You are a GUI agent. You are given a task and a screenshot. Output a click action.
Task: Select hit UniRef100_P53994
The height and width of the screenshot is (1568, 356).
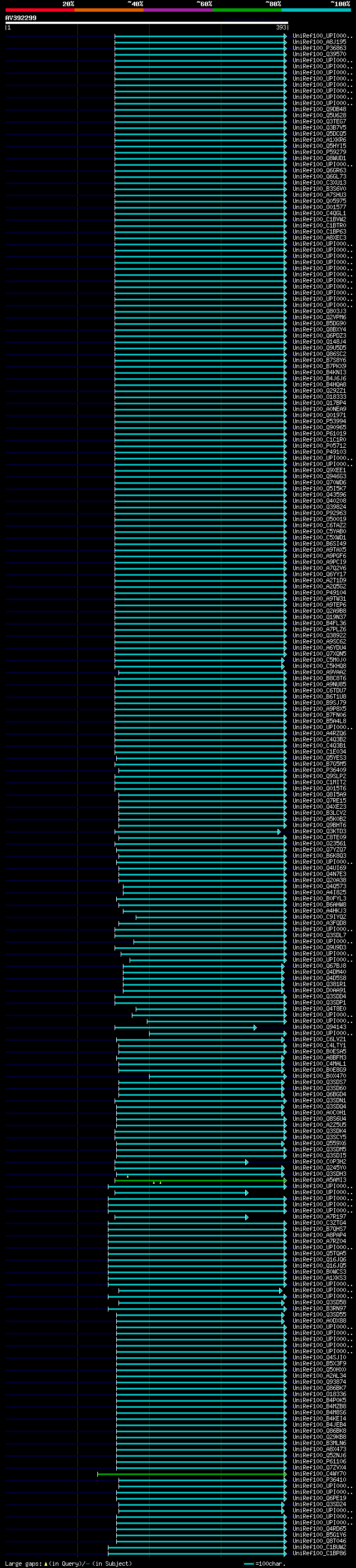tap(319, 421)
